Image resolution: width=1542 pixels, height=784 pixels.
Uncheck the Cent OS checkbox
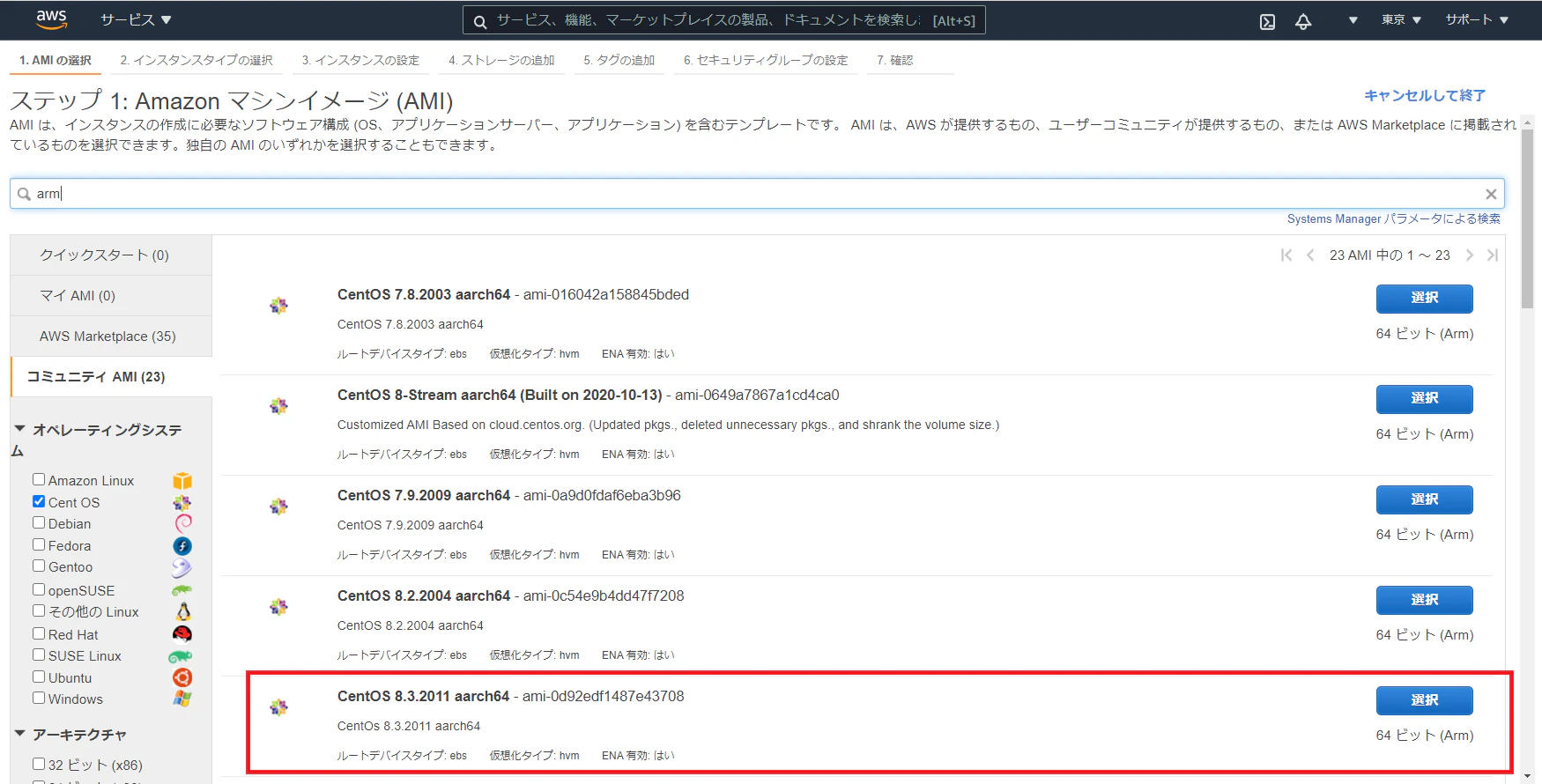pos(39,501)
